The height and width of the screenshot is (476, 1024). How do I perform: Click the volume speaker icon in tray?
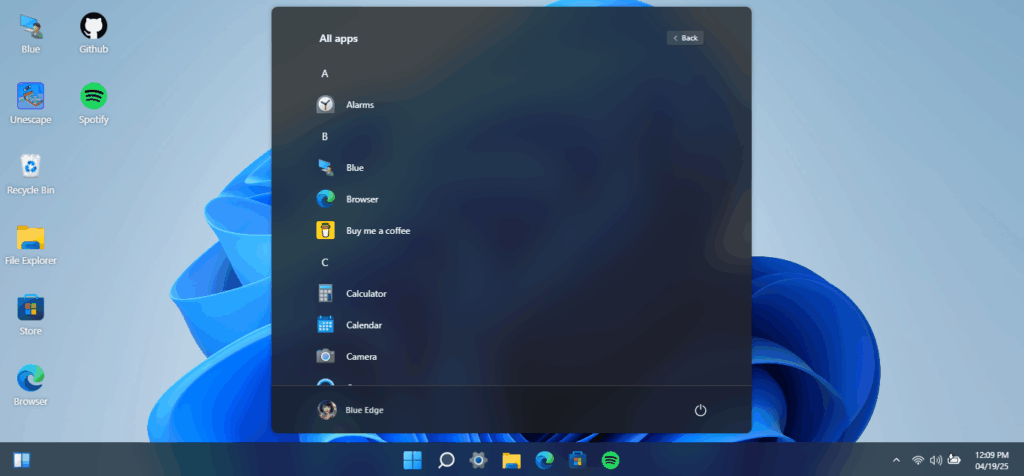pyautogui.click(x=936, y=460)
